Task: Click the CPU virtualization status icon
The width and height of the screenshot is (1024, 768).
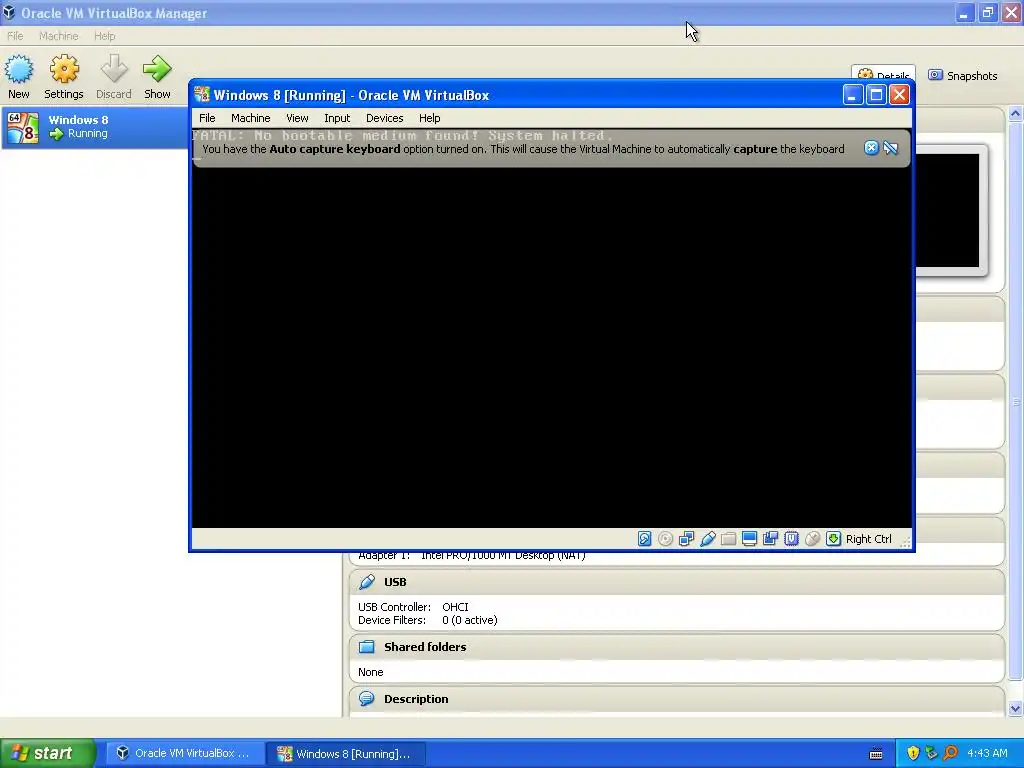Action: (792, 539)
